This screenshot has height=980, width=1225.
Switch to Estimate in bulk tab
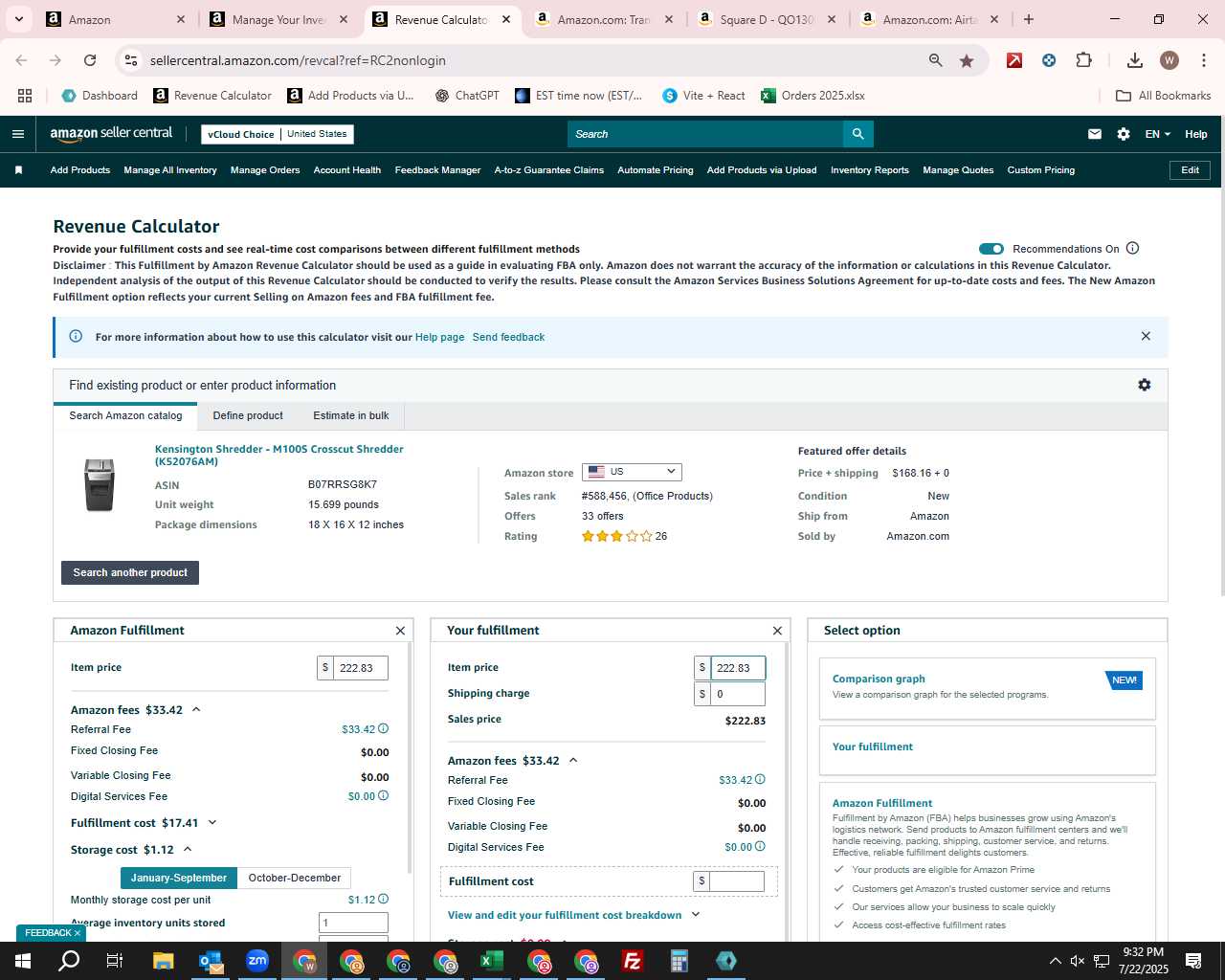[x=351, y=415]
